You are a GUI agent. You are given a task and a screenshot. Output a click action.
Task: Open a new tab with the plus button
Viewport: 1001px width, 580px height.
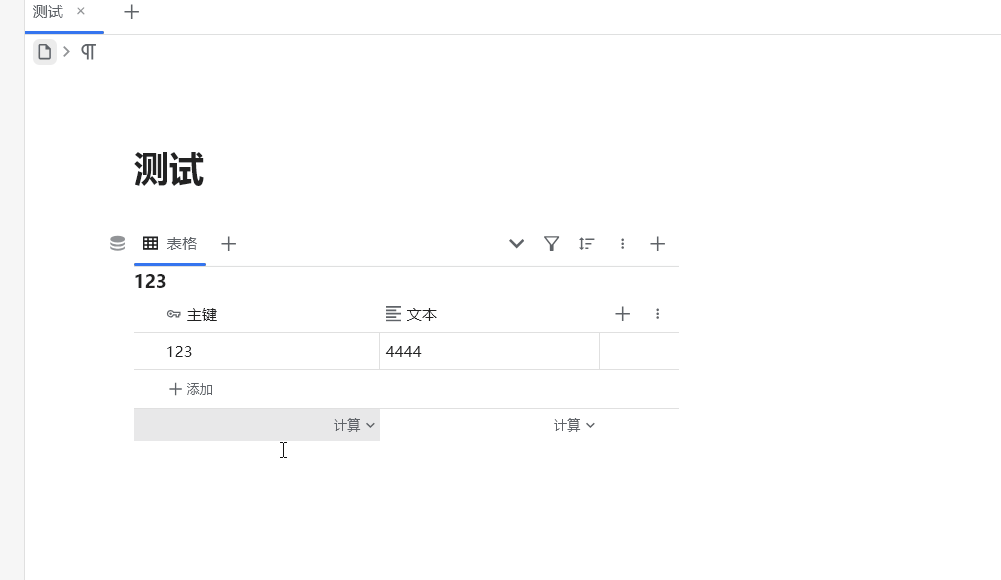pos(132,12)
